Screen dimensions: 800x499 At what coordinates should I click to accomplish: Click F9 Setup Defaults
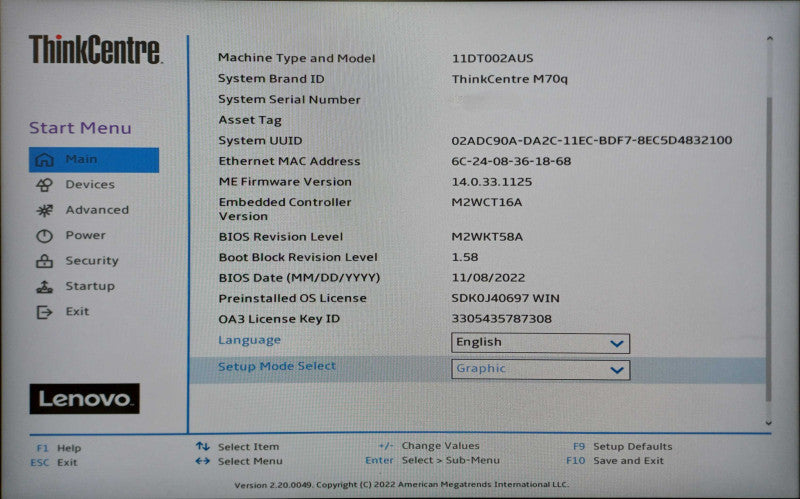622,446
